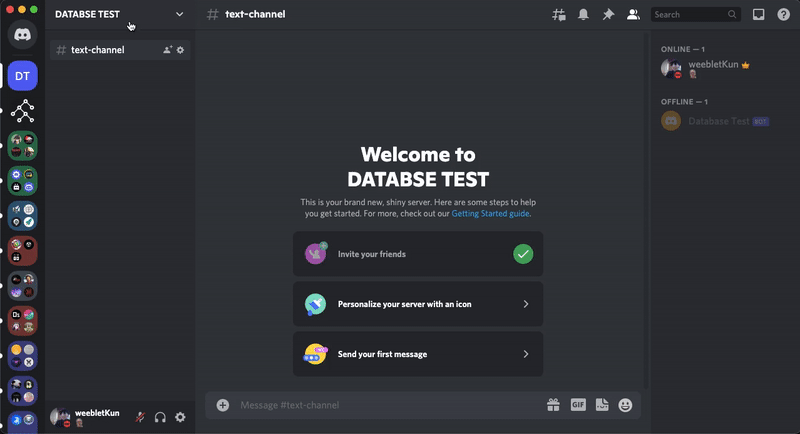Expand chevron on Send first message card
This screenshot has width=800, height=434.
tap(526, 354)
